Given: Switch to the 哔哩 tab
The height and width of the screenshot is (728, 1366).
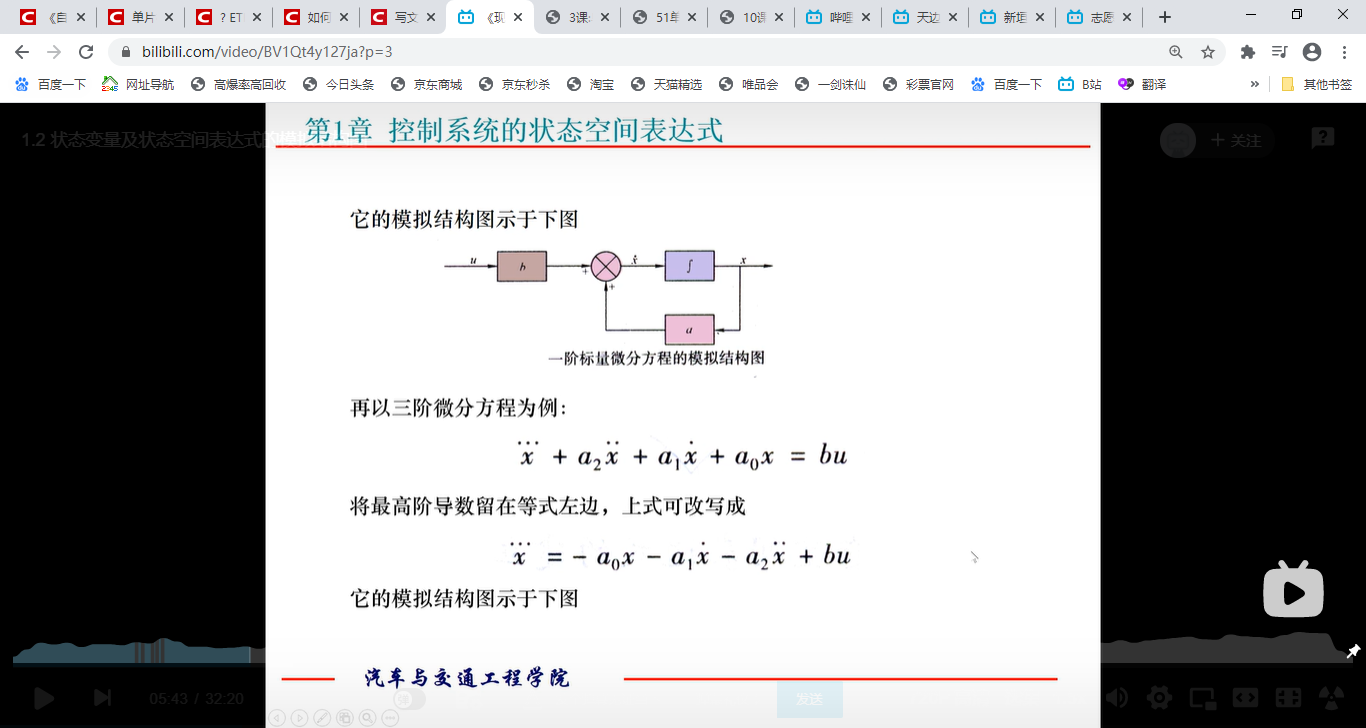Looking at the screenshot, I should pyautogui.click(x=837, y=17).
